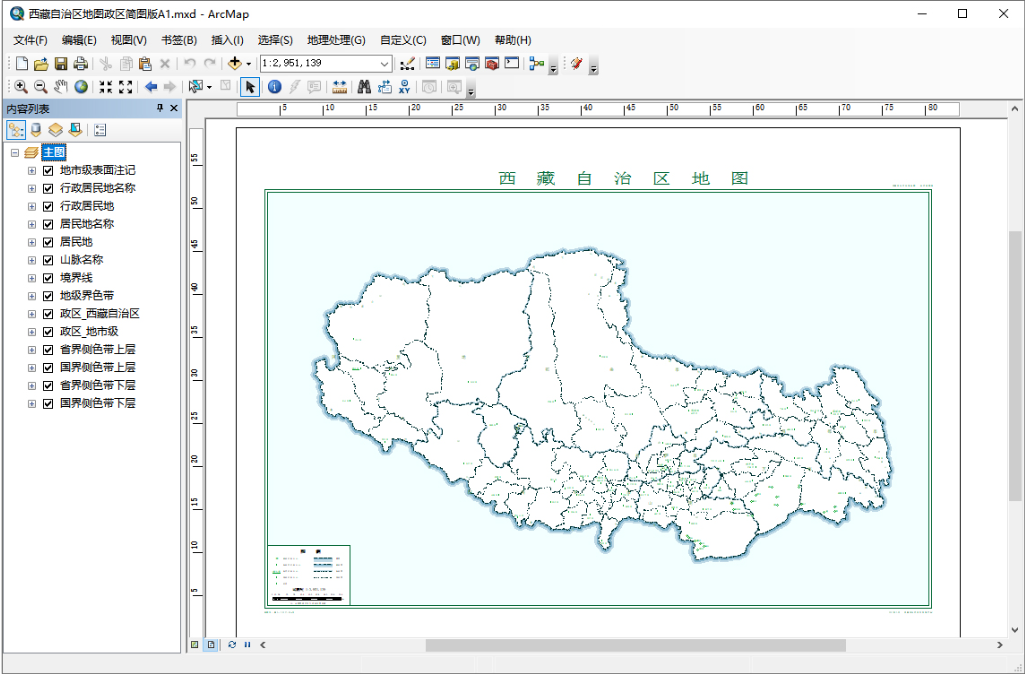Activate the Identify tool
1025x674 pixels.
[x=274, y=87]
